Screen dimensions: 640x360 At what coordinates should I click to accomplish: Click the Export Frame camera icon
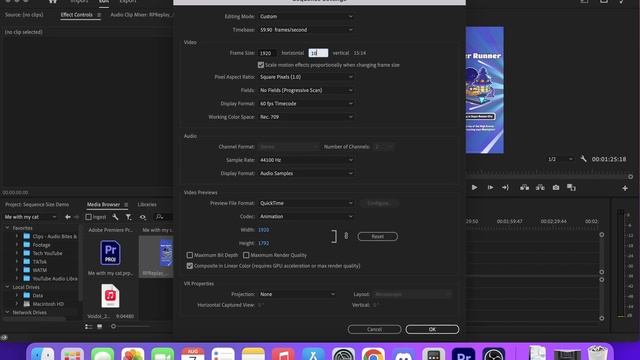556,187
